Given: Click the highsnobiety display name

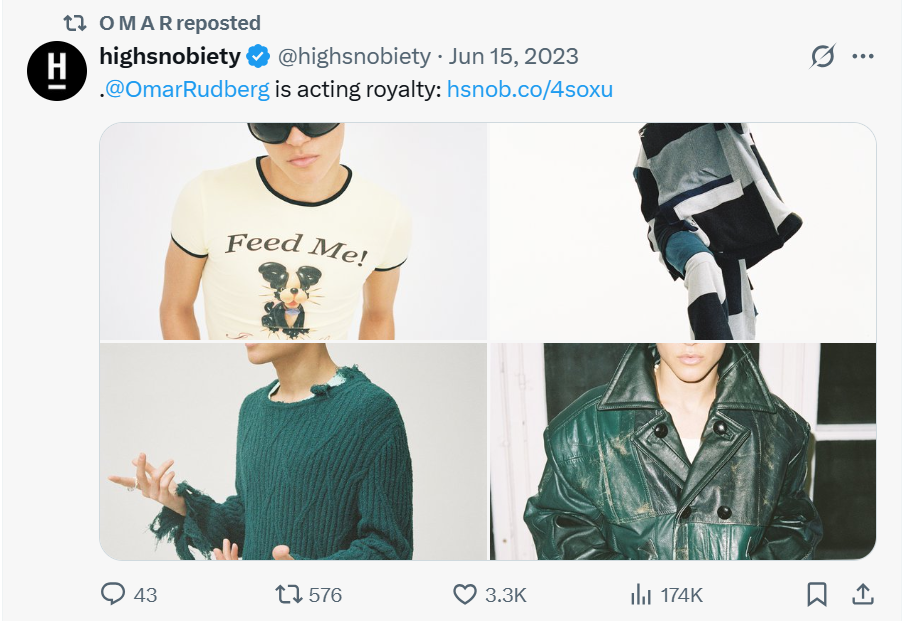Looking at the screenshot, I should click(170, 56).
